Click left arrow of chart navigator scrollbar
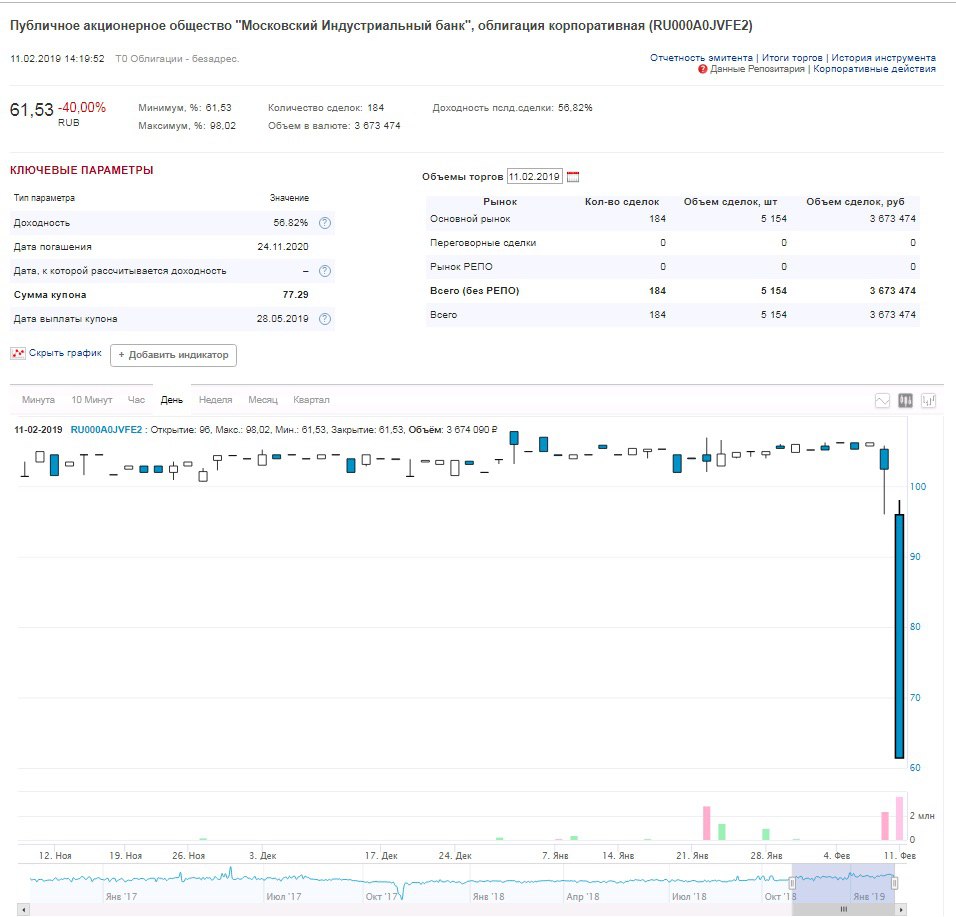The width and height of the screenshot is (956, 917). pyautogui.click(x=24, y=909)
